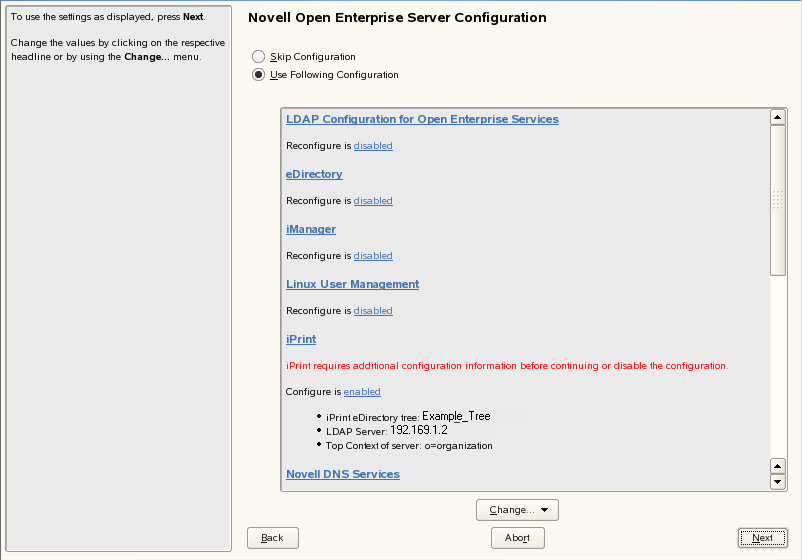This screenshot has height=560, width=803.
Task: Click the iPrint headline link
Action: tap(301, 339)
